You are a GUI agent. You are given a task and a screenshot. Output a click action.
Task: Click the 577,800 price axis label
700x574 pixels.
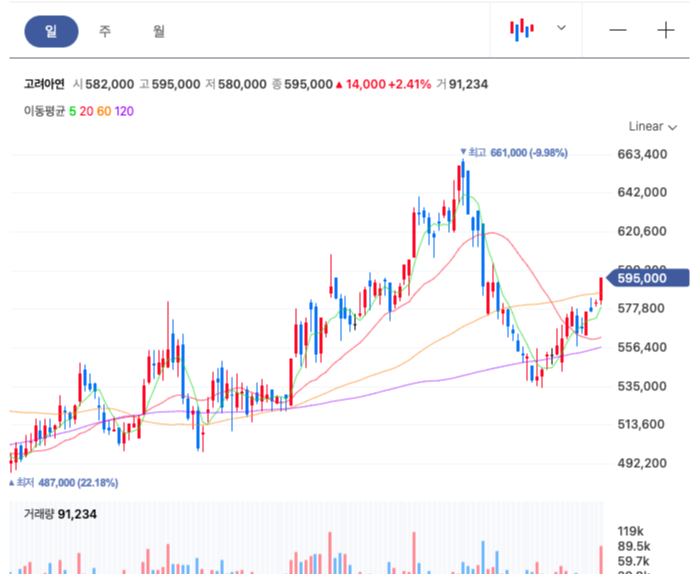[x=641, y=308]
